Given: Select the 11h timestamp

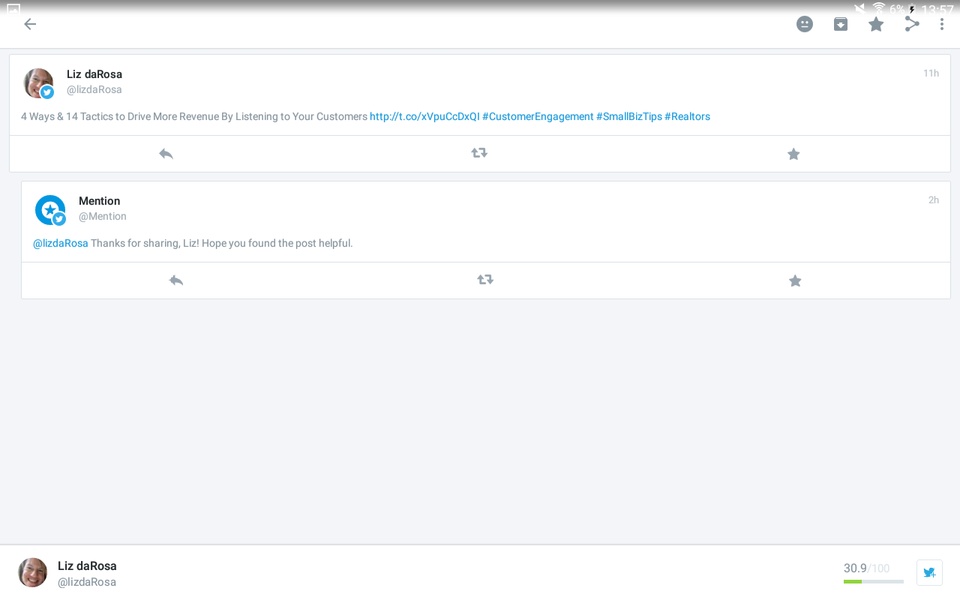Looking at the screenshot, I should (931, 73).
